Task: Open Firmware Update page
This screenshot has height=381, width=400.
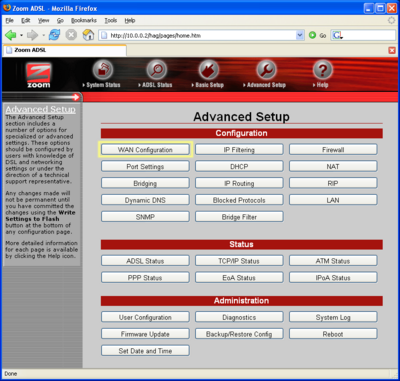Action: 145,334
